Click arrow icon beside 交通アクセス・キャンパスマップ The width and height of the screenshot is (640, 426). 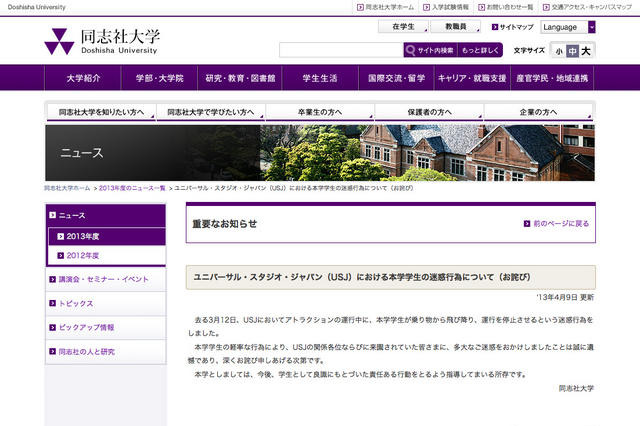coord(546,7)
